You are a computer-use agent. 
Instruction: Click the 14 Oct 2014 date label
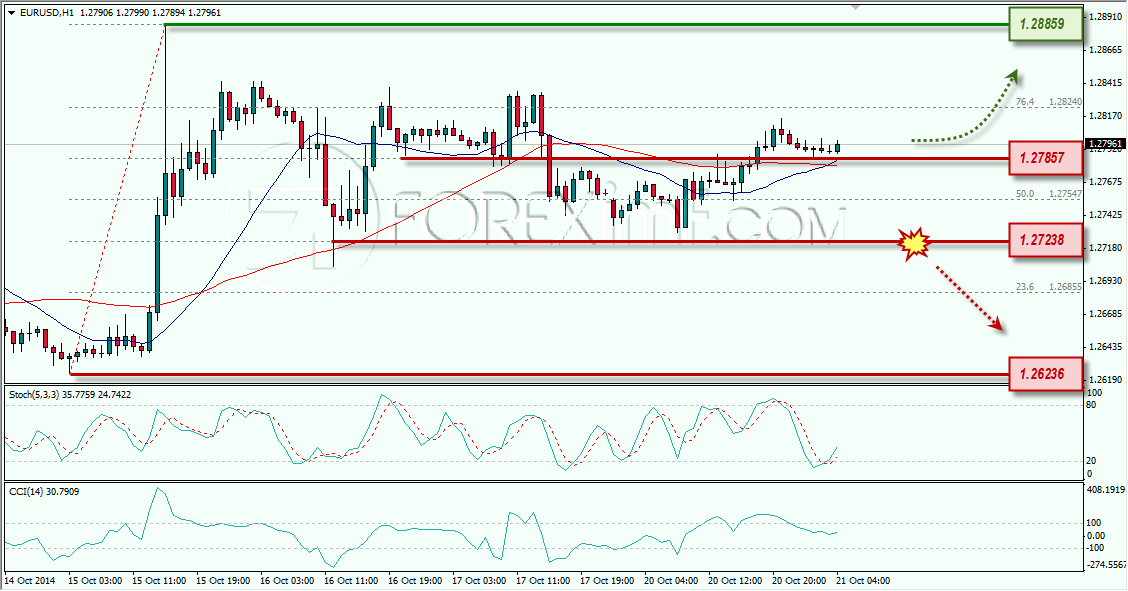29,581
